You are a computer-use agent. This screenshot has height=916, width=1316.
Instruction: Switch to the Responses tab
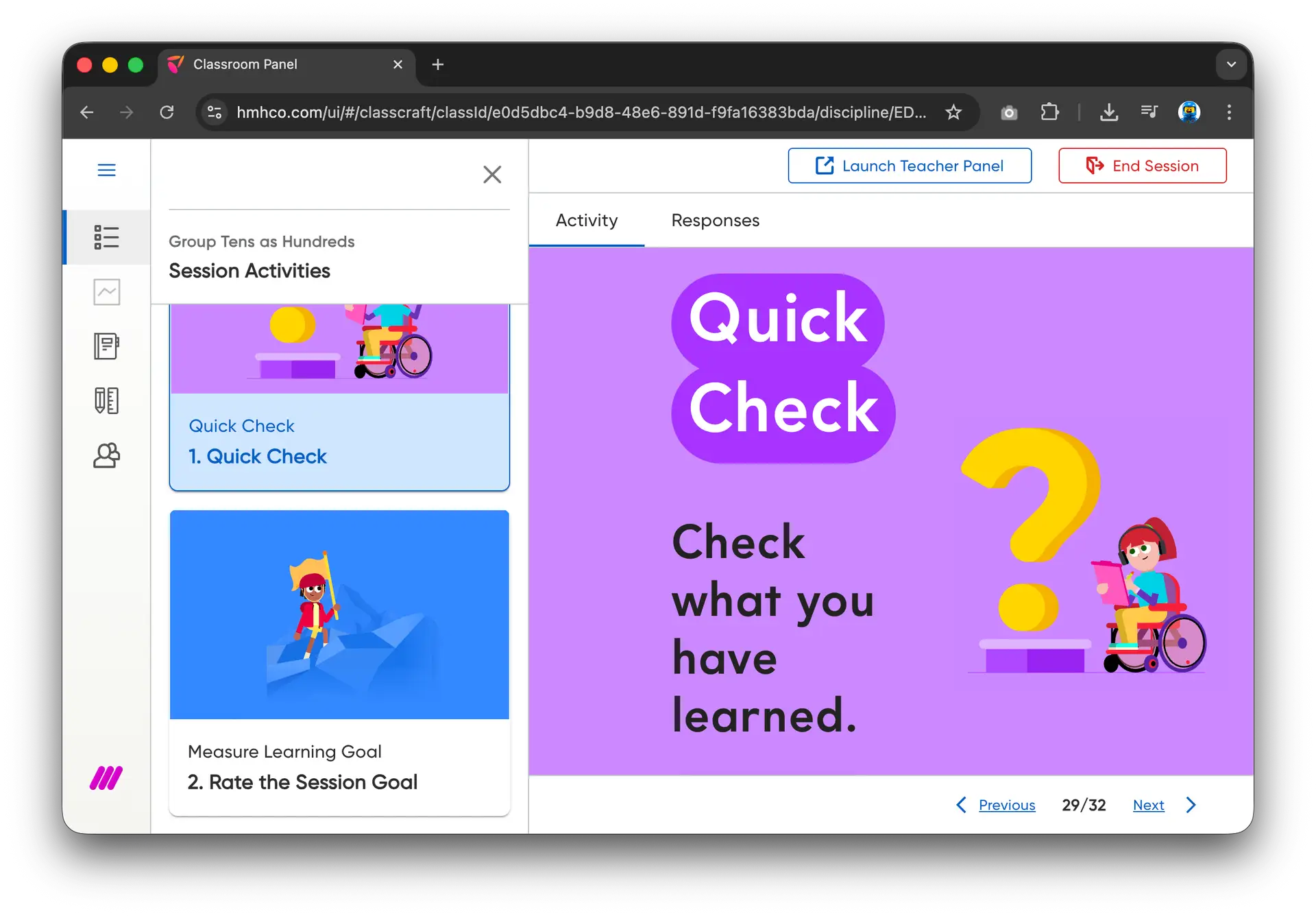click(x=715, y=220)
